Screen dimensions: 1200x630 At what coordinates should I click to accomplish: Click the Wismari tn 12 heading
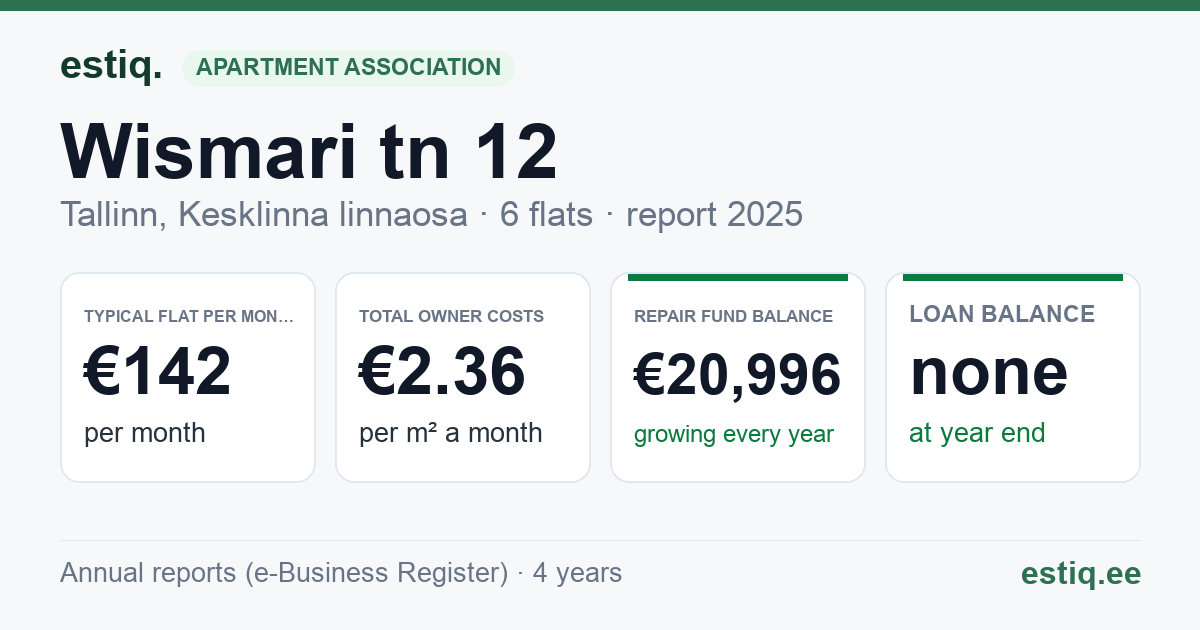(309, 151)
